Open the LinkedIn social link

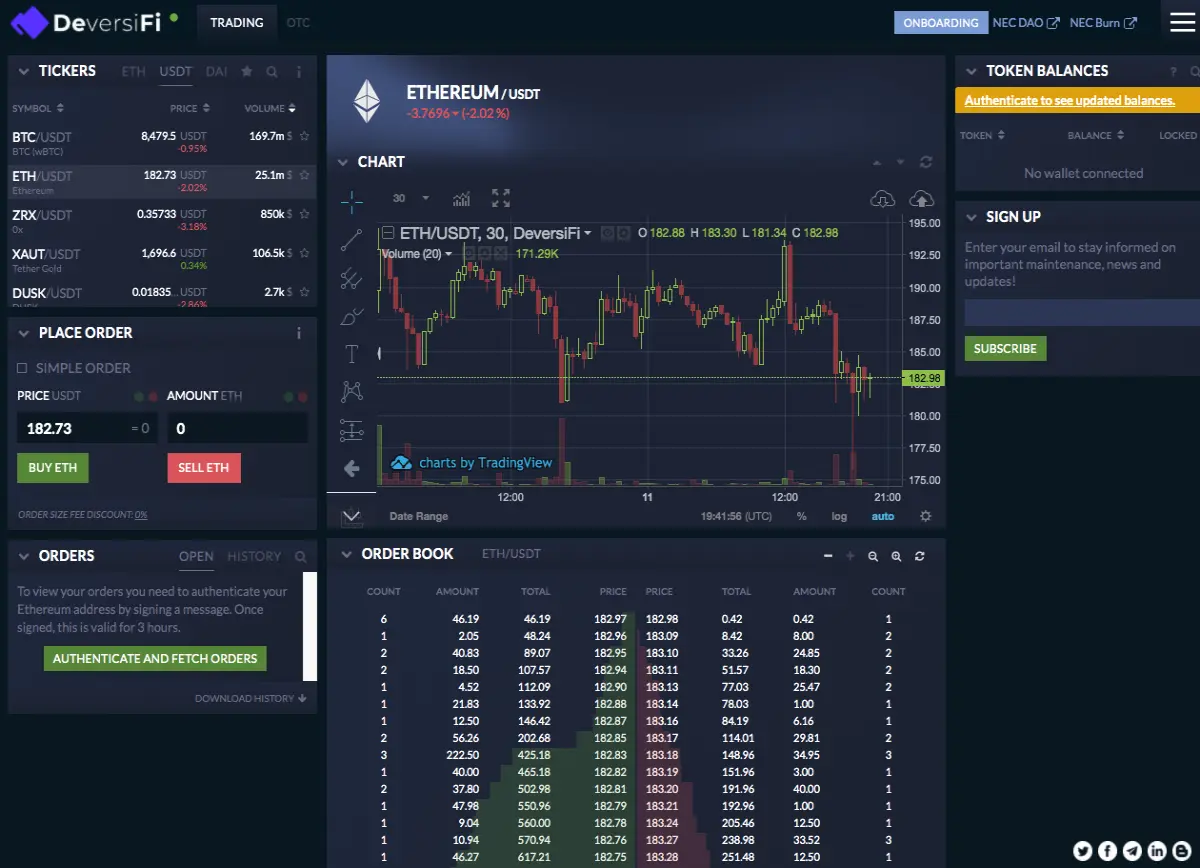[1157, 851]
